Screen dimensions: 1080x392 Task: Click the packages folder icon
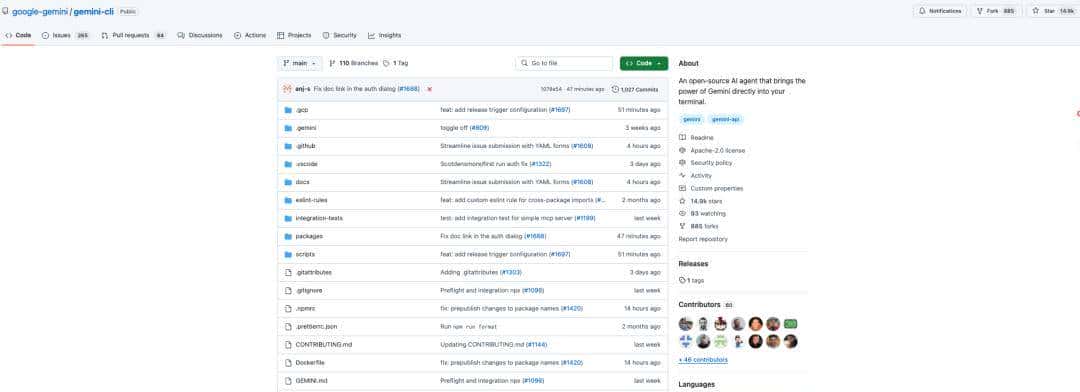pyautogui.click(x=289, y=236)
